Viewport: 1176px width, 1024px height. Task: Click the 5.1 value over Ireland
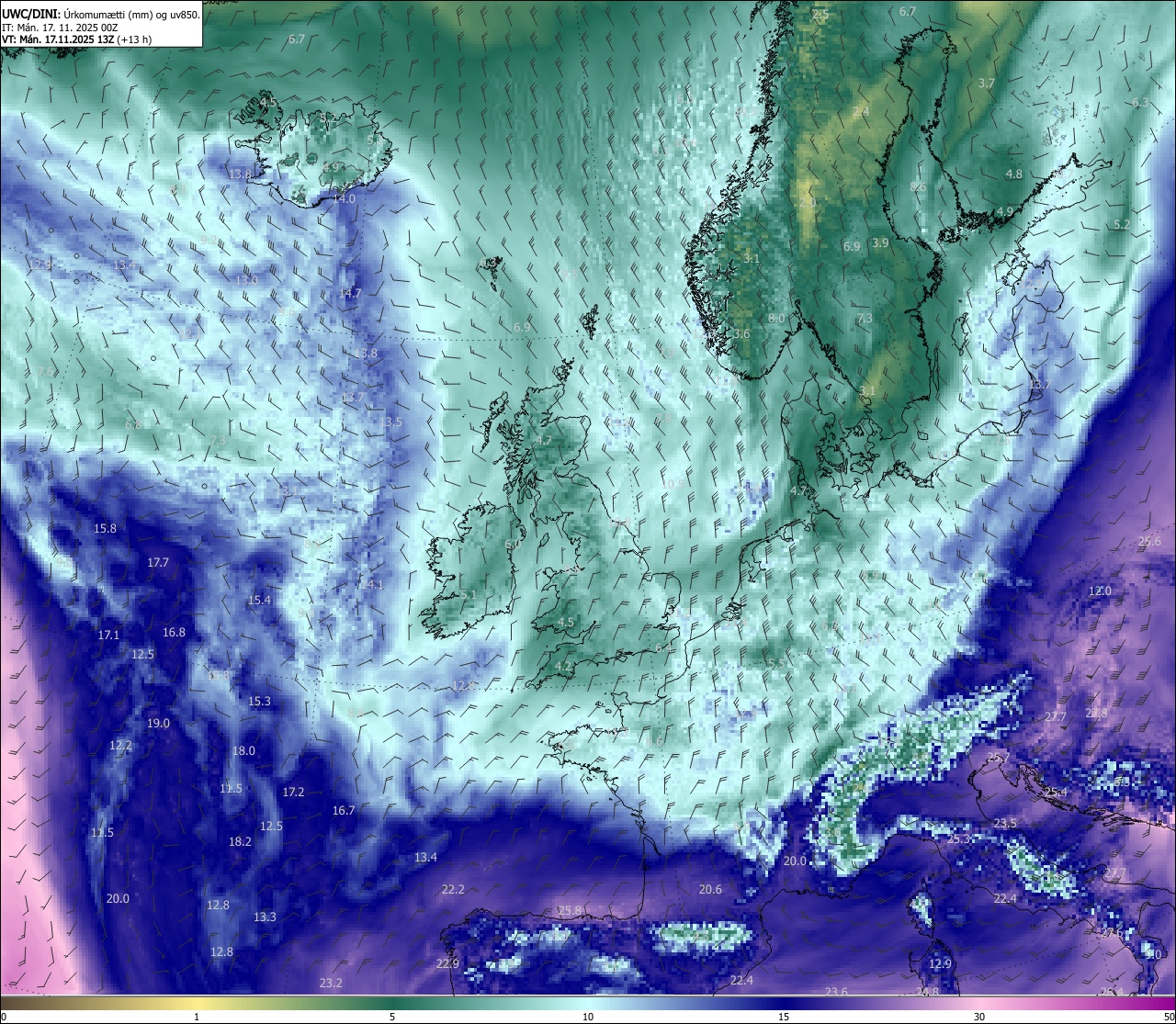469,595
